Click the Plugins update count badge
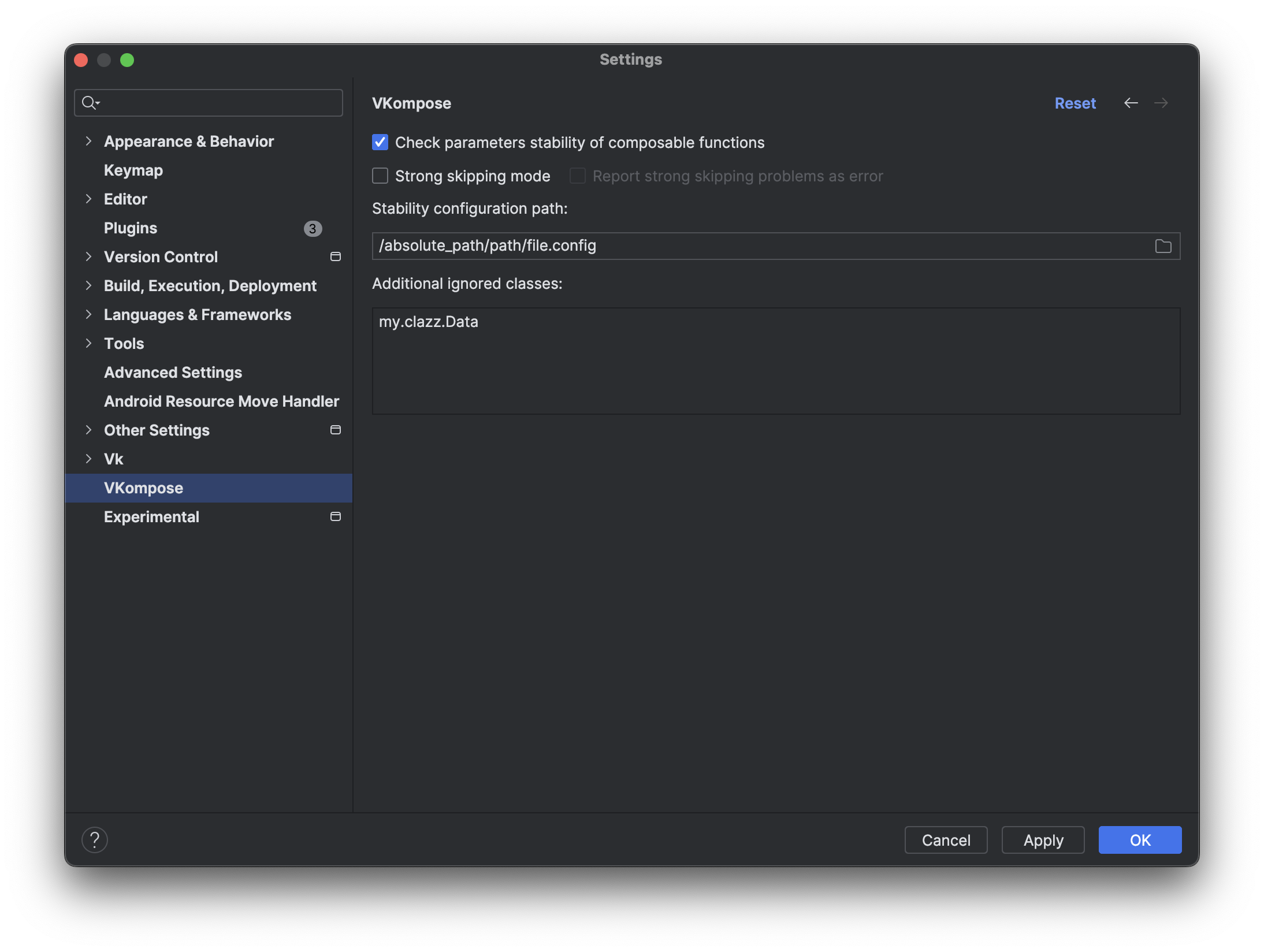The height and width of the screenshot is (952, 1264). pyautogui.click(x=313, y=228)
